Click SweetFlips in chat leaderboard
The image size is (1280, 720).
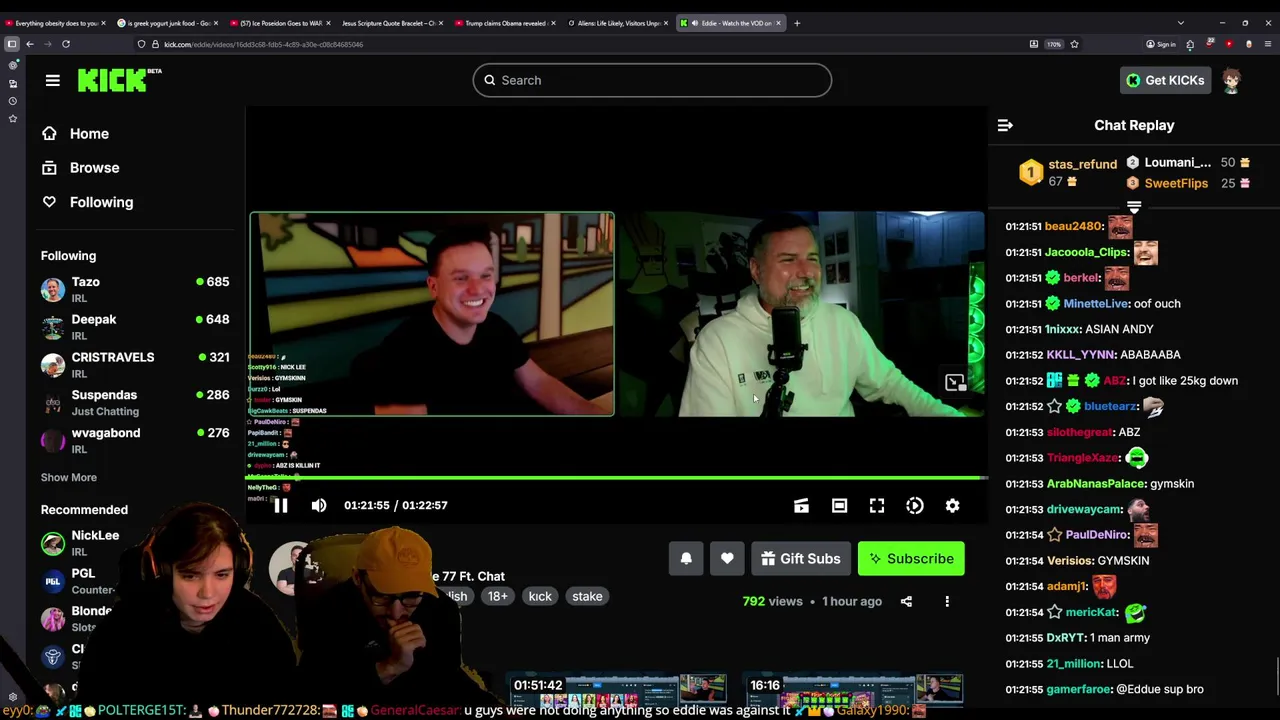click(x=1176, y=183)
